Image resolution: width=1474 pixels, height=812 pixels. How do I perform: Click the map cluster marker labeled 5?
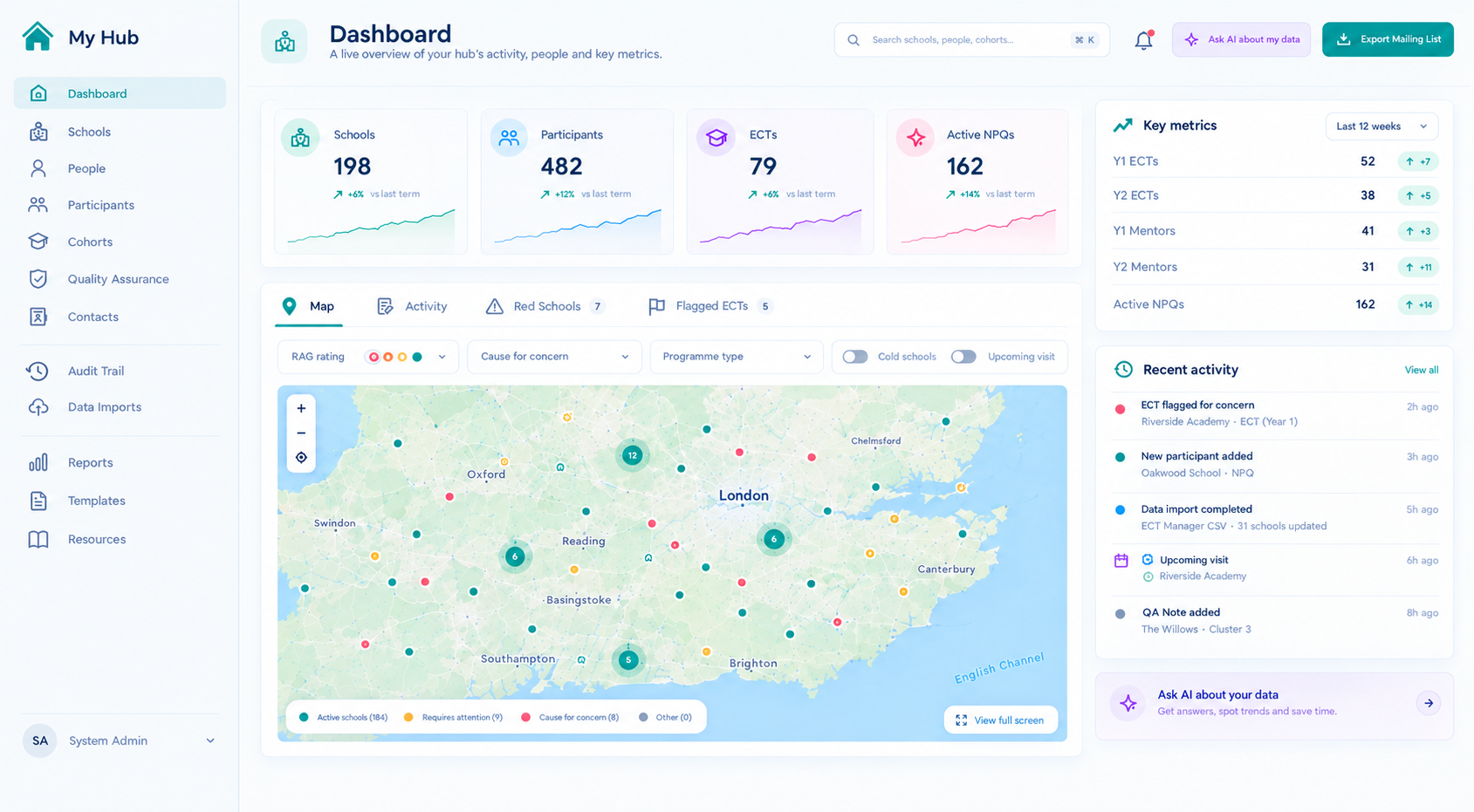pos(627,660)
